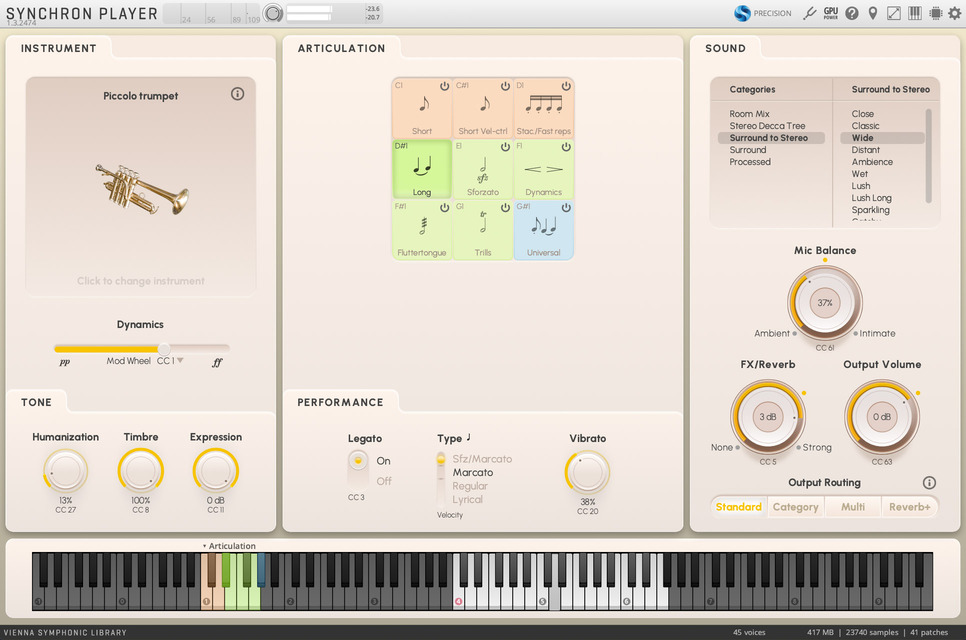Adjust the Dynamics slider handle

[x=163, y=349]
